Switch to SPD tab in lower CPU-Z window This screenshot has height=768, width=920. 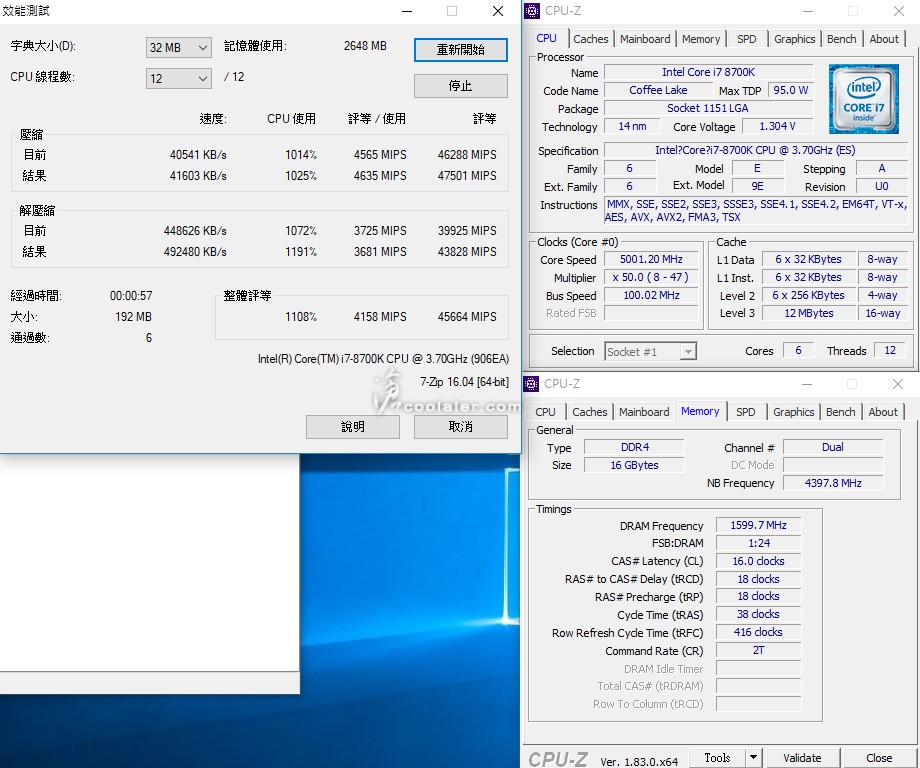(746, 412)
